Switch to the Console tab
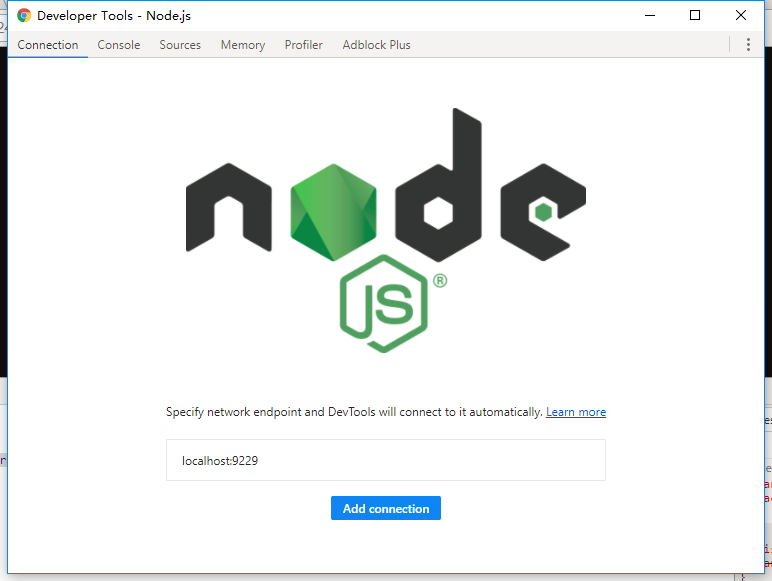Screen dimensions: 772x581 tap(119, 45)
